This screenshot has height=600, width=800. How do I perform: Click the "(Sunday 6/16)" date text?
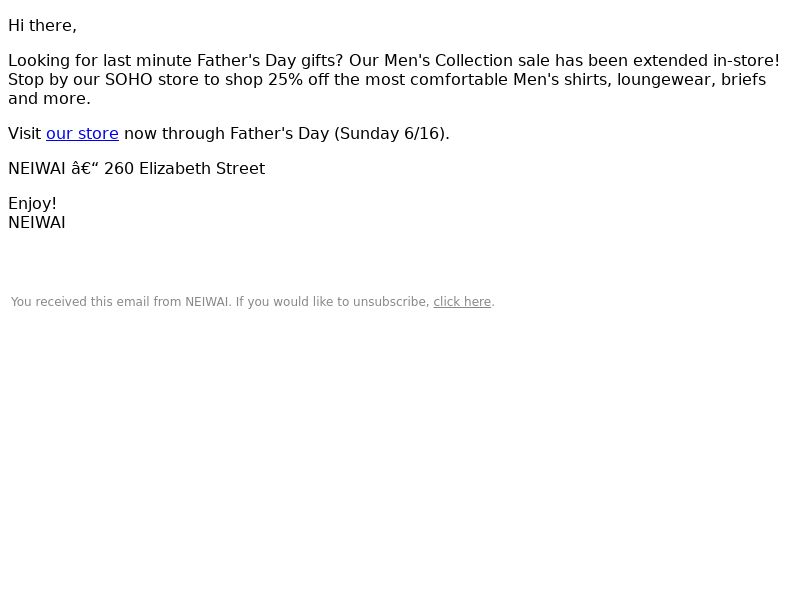392,134
